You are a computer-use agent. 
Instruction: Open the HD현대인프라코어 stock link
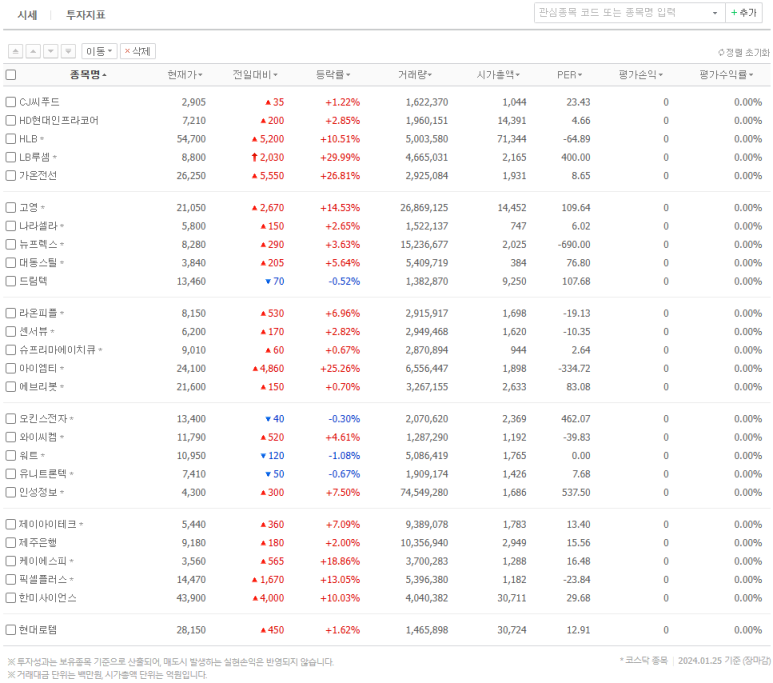pos(59,121)
